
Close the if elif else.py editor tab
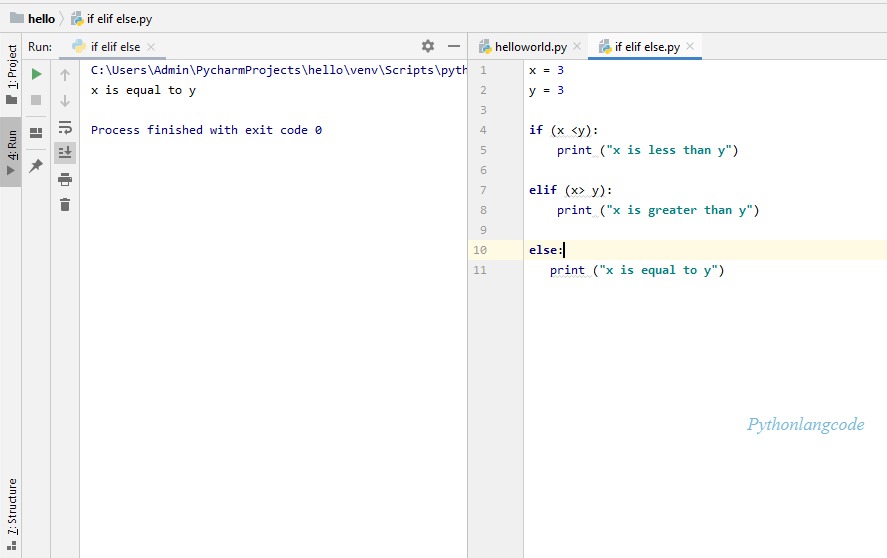[690, 46]
